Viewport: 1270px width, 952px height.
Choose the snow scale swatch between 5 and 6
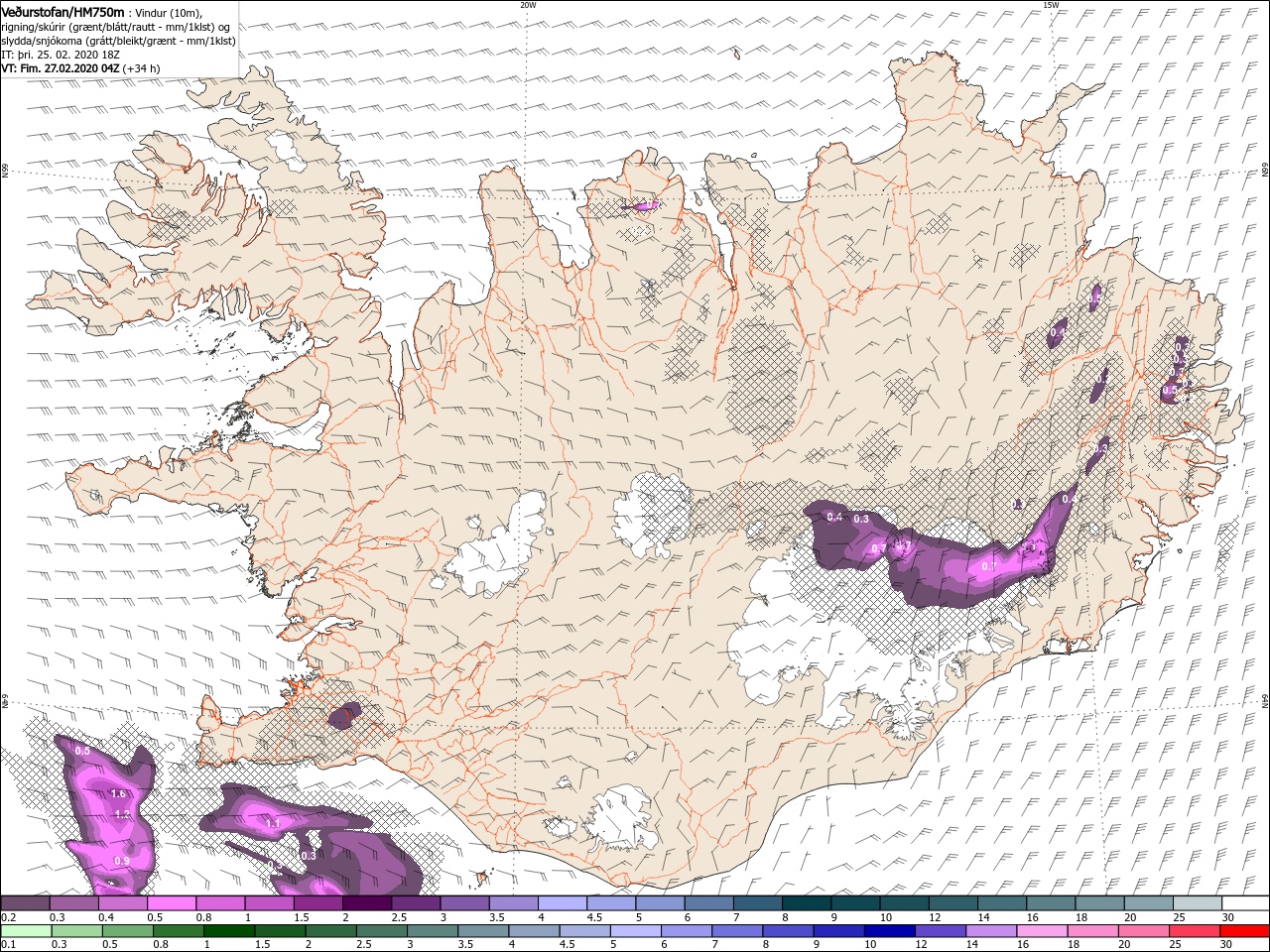(x=659, y=902)
